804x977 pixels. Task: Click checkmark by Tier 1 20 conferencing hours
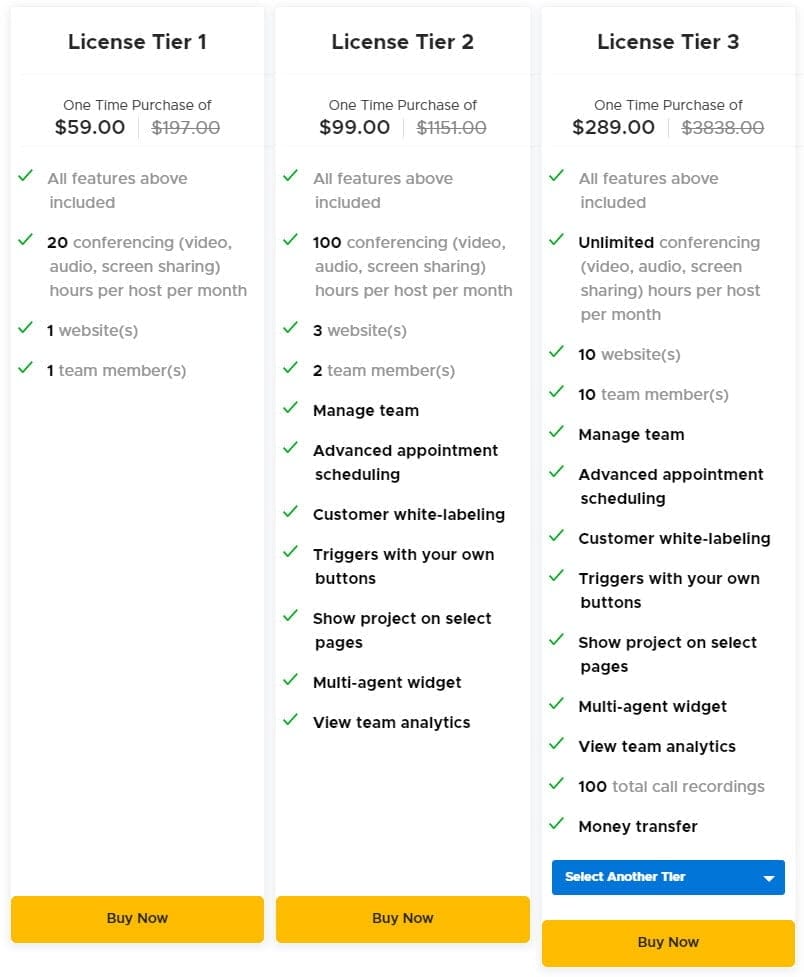[26, 239]
